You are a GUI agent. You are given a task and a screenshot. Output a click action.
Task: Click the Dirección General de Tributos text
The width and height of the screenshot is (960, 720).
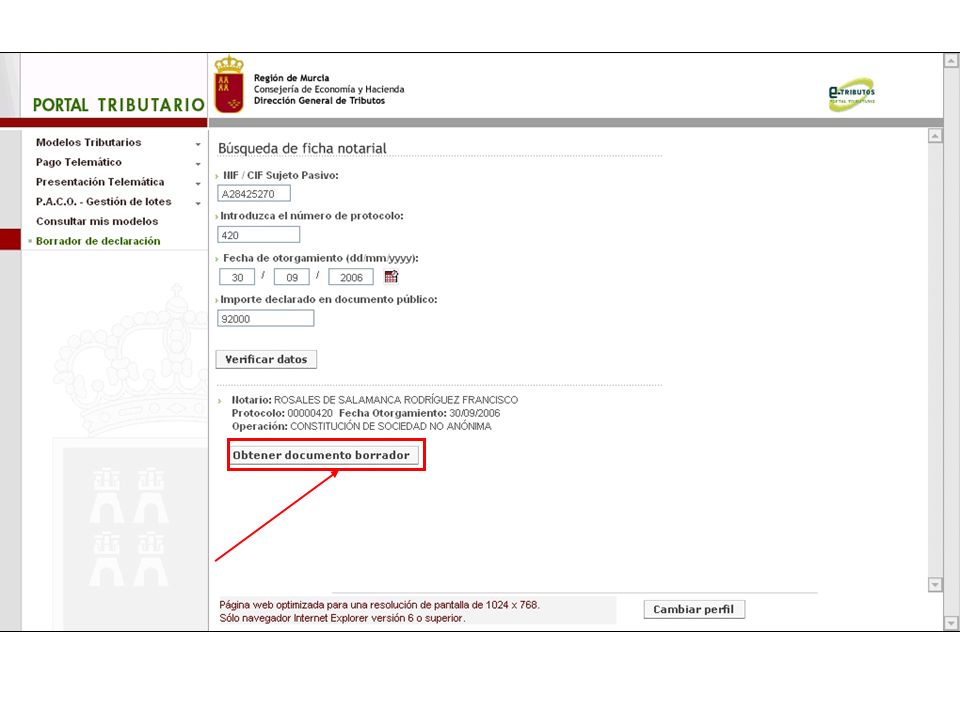pos(320,100)
